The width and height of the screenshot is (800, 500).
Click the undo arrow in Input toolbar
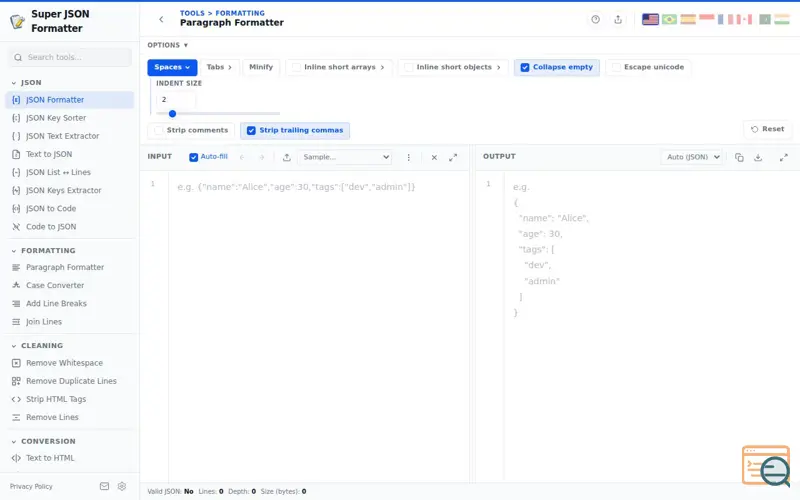click(242, 157)
